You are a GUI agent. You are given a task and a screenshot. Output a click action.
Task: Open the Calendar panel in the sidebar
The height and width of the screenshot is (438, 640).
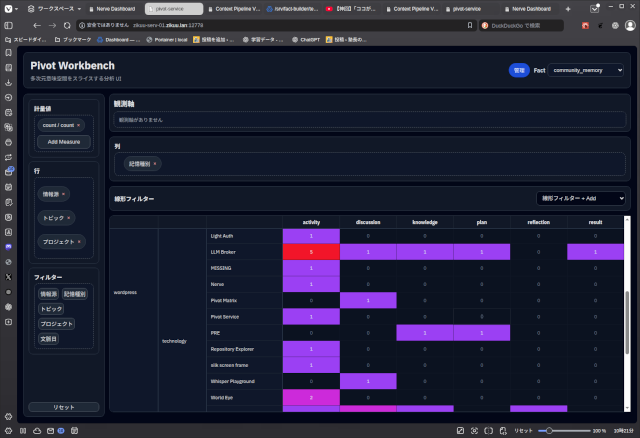(8, 187)
